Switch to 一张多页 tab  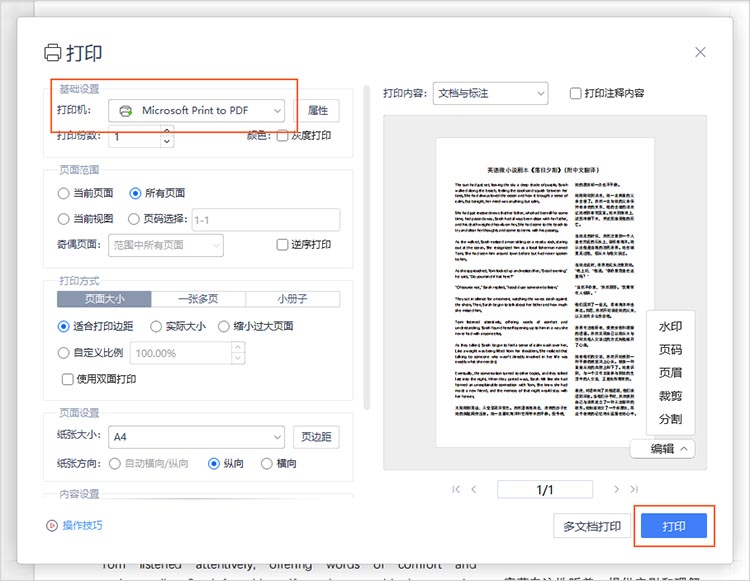(198, 299)
